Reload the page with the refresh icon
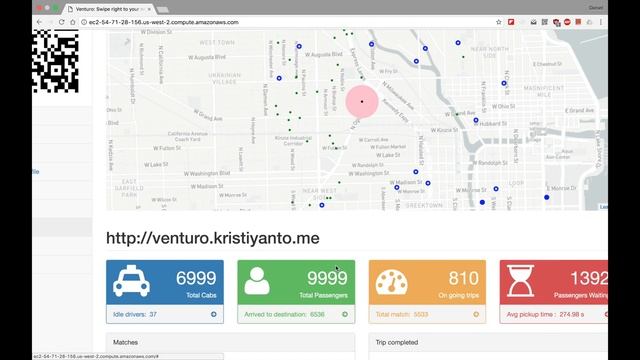The image size is (640, 360). pyautogui.click(x=62, y=22)
